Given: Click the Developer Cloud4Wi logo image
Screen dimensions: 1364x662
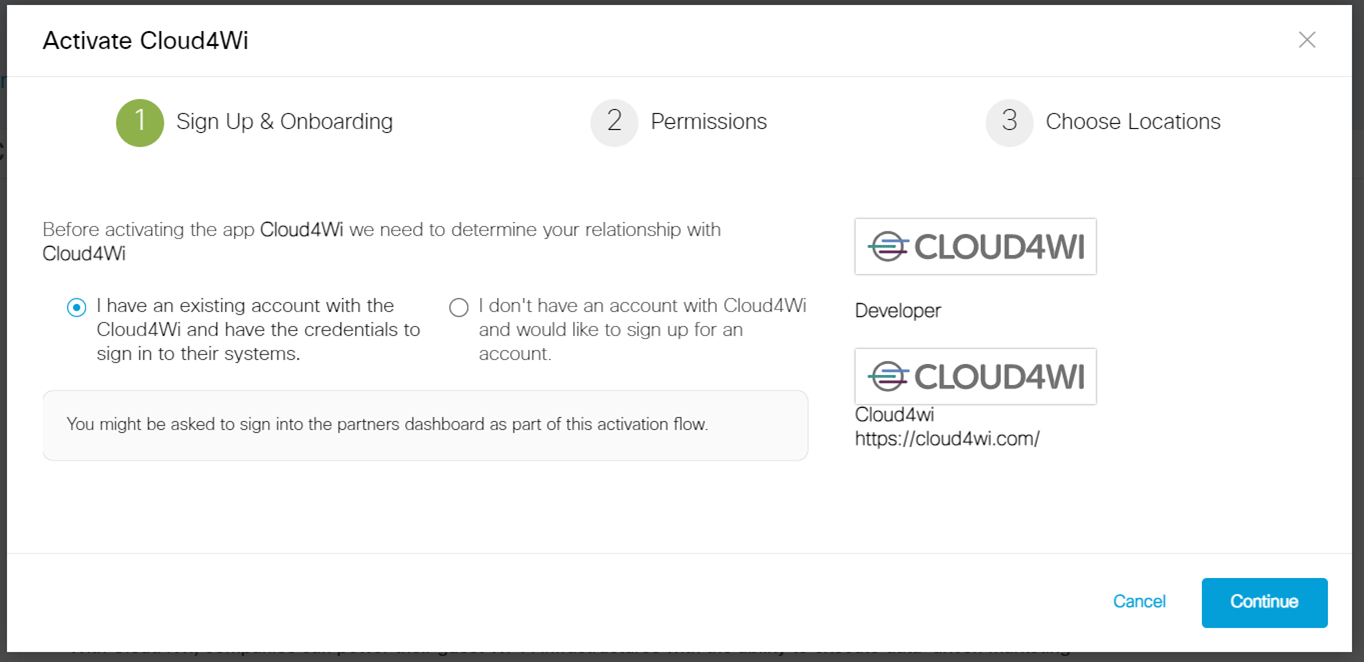Looking at the screenshot, I should tap(975, 376).
